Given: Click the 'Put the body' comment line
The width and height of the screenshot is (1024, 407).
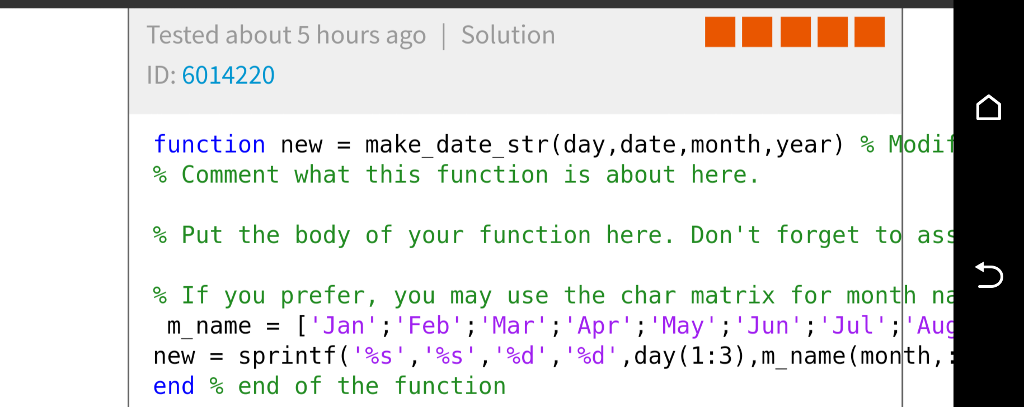Looking at the screenshot, I should 552,235.
